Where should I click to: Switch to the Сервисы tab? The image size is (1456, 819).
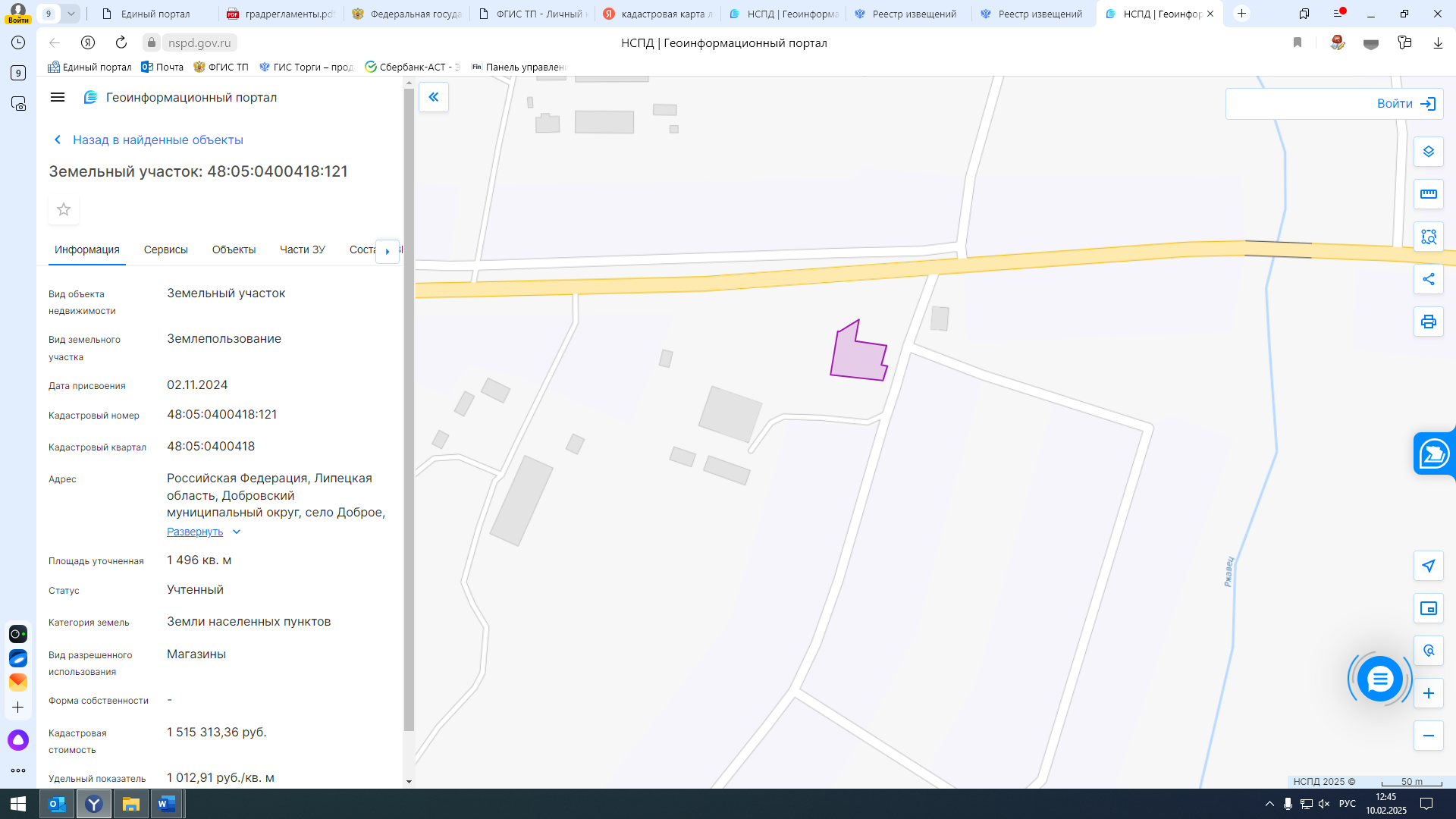(165, 249)
